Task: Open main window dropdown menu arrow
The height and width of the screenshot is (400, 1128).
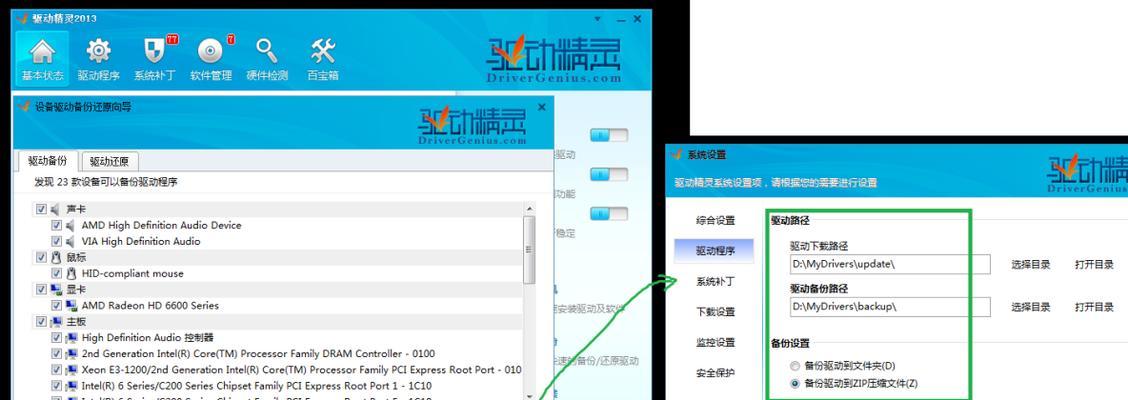Action: [597, 19]
